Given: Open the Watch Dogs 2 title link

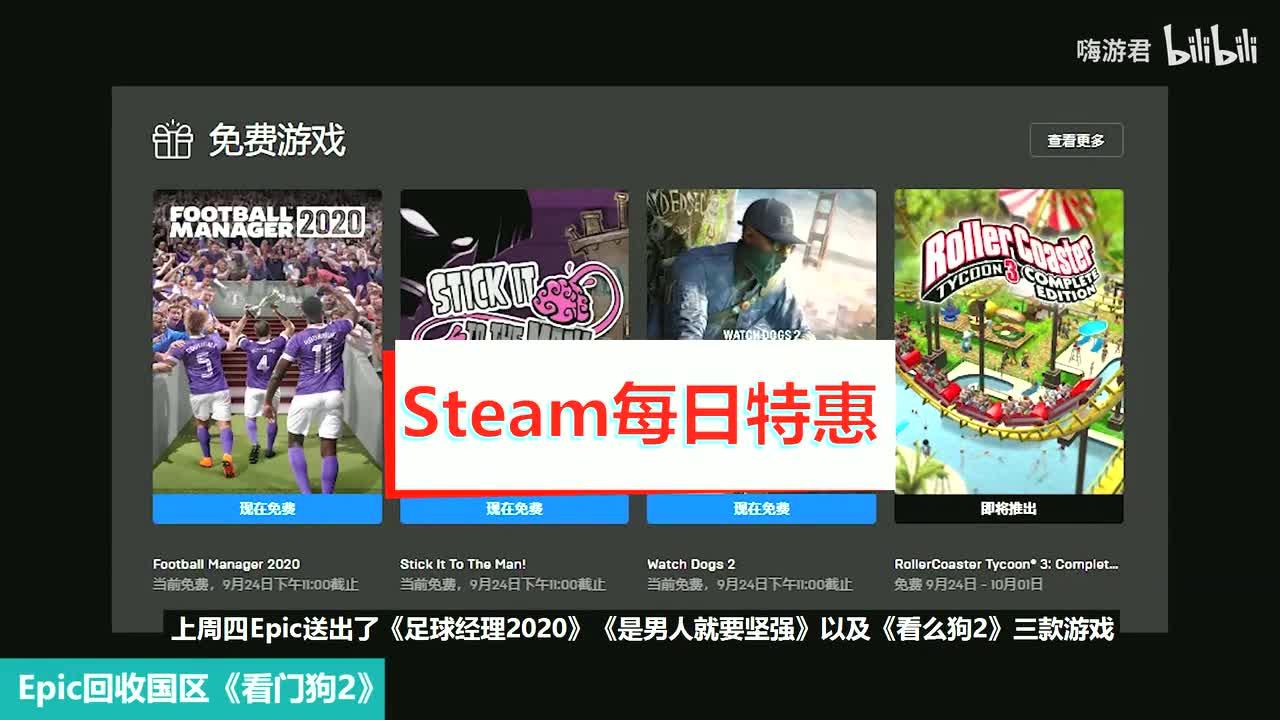Looking at the screenshot, I should (691, 564).
